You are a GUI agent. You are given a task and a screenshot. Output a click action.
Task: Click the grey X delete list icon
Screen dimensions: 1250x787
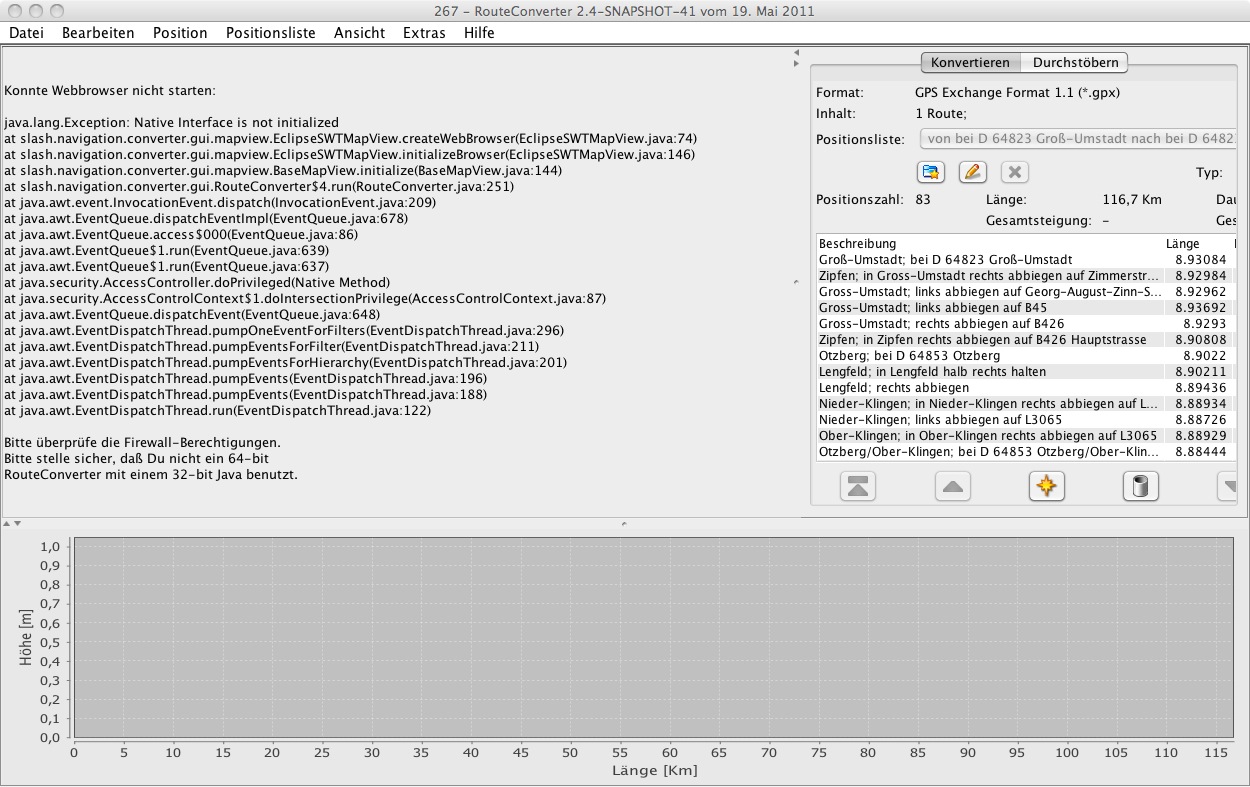click(x=1014, y=172)
